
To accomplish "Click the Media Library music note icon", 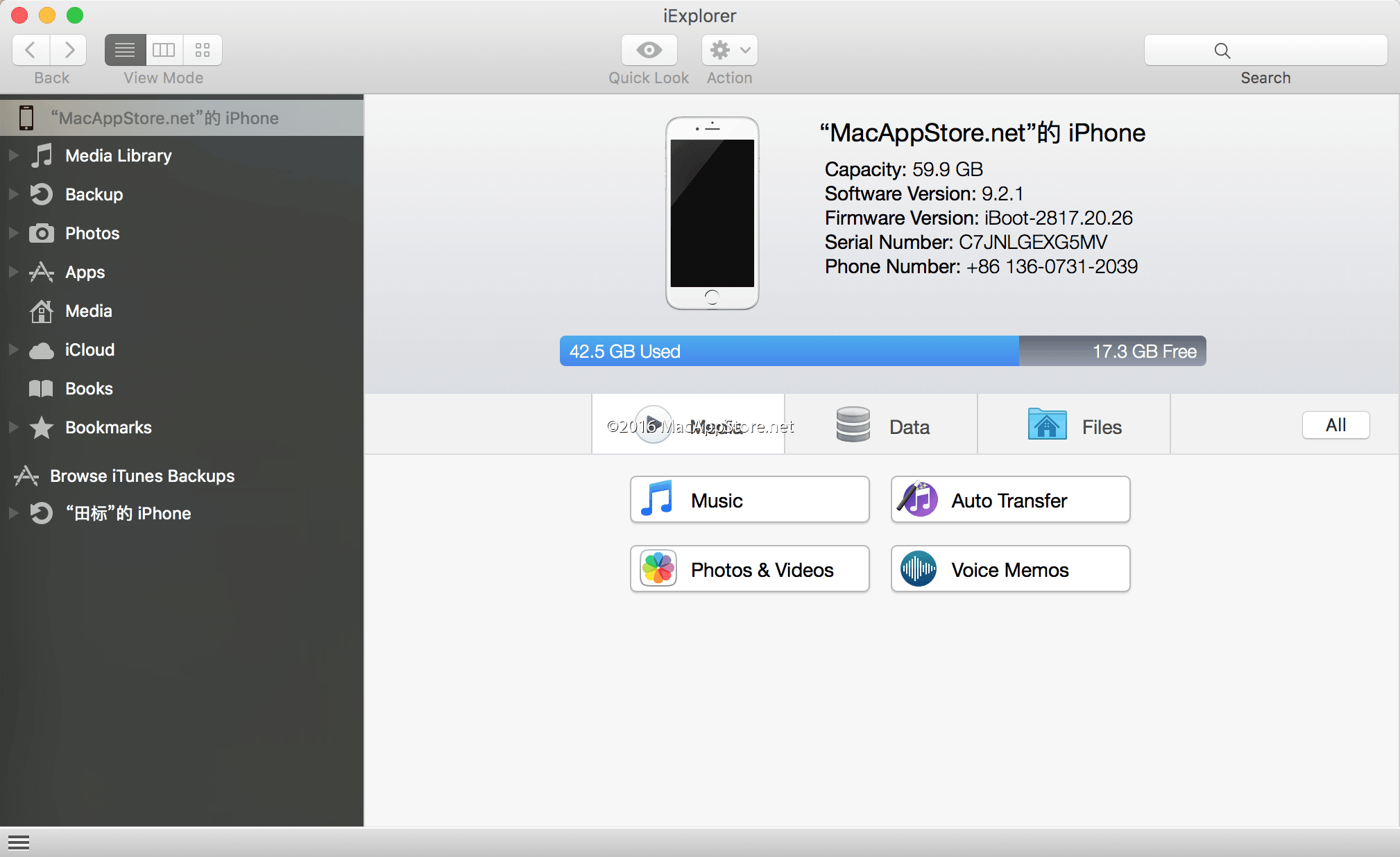I will (42, 155).
